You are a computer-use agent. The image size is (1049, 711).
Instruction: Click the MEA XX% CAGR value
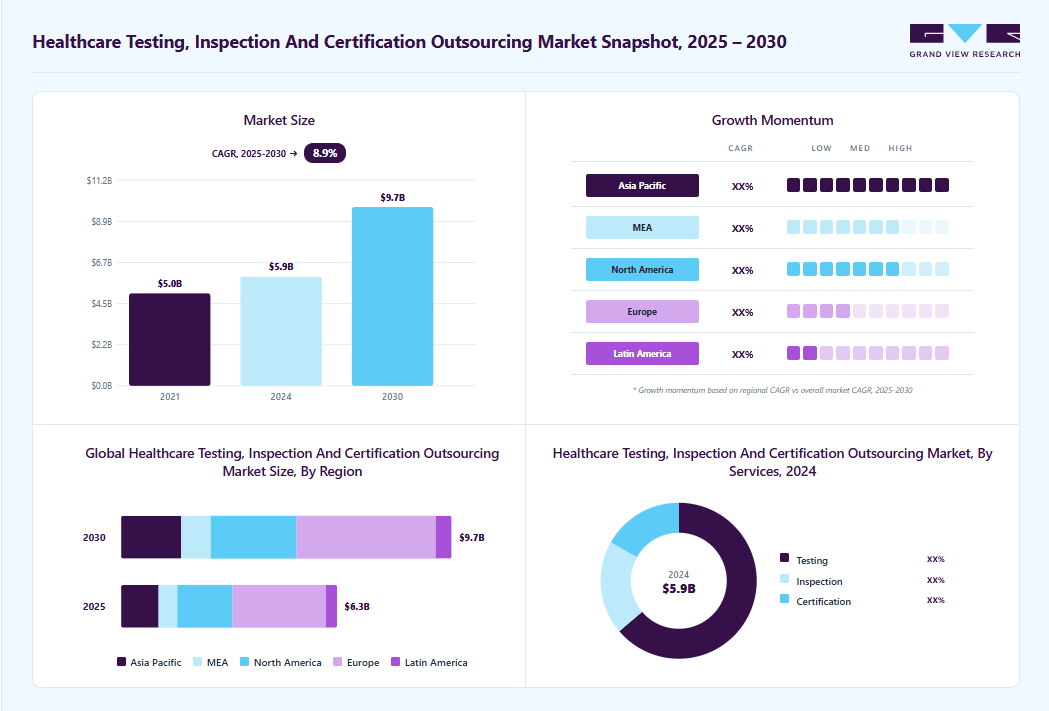743,229
